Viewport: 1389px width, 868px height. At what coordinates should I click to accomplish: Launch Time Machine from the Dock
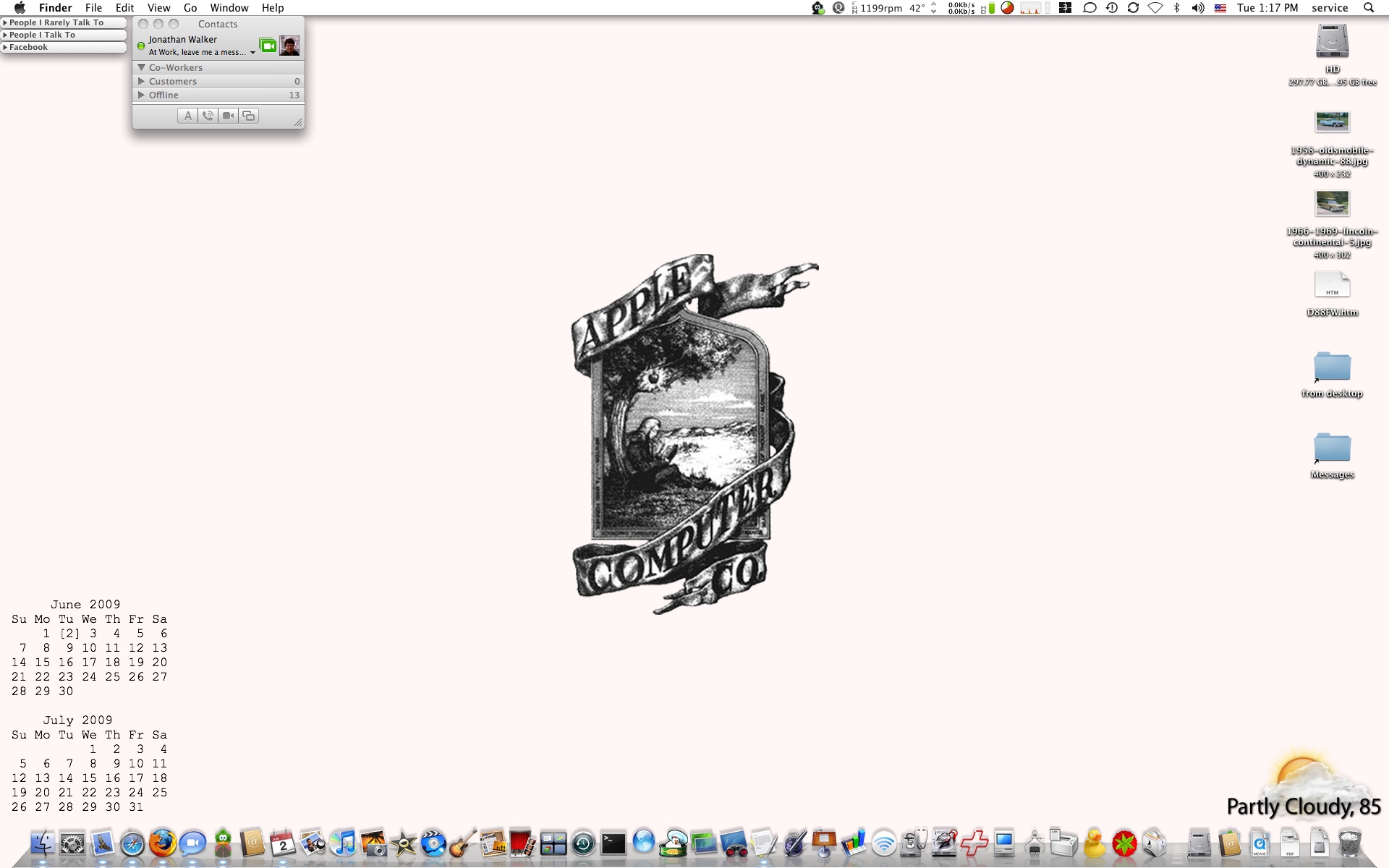(583, 843)
